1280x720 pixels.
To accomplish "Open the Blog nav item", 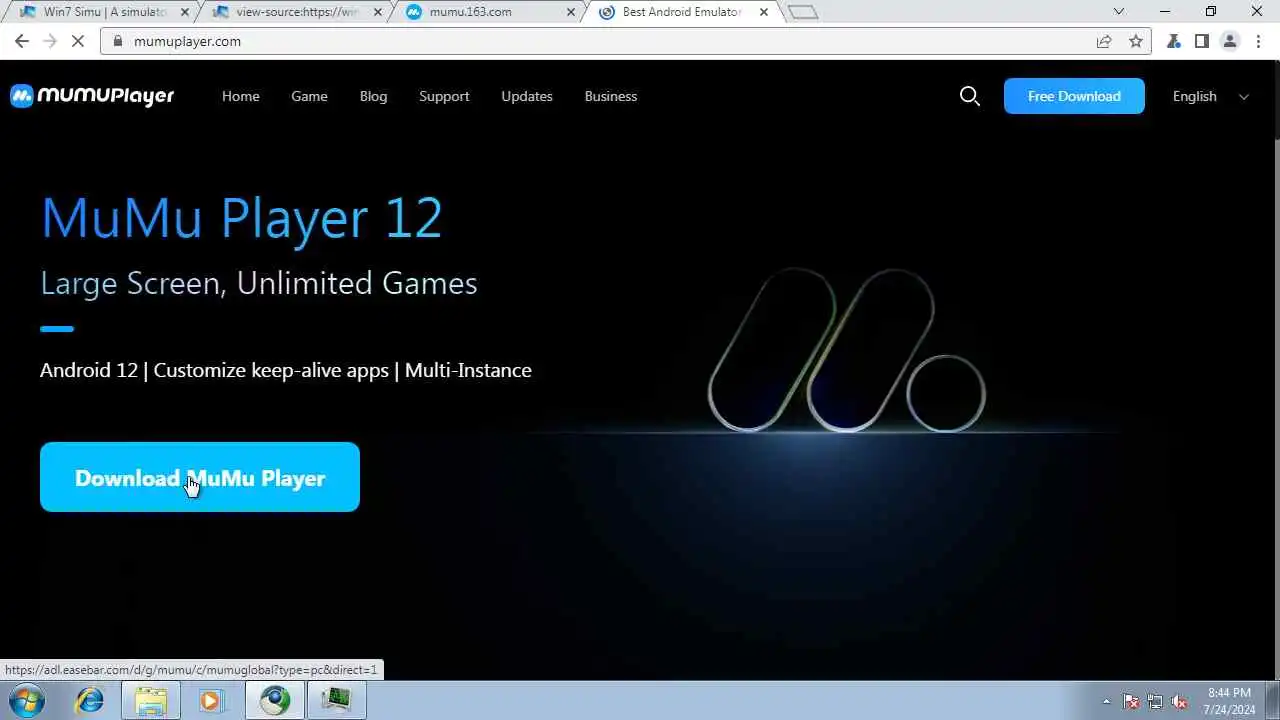I will click(x=373, y=96).
